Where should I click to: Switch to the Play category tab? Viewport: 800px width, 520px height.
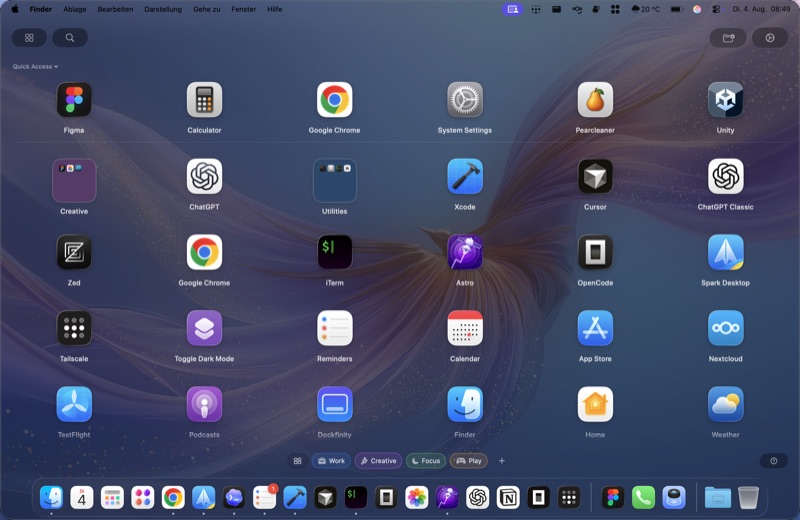point(468,461)
